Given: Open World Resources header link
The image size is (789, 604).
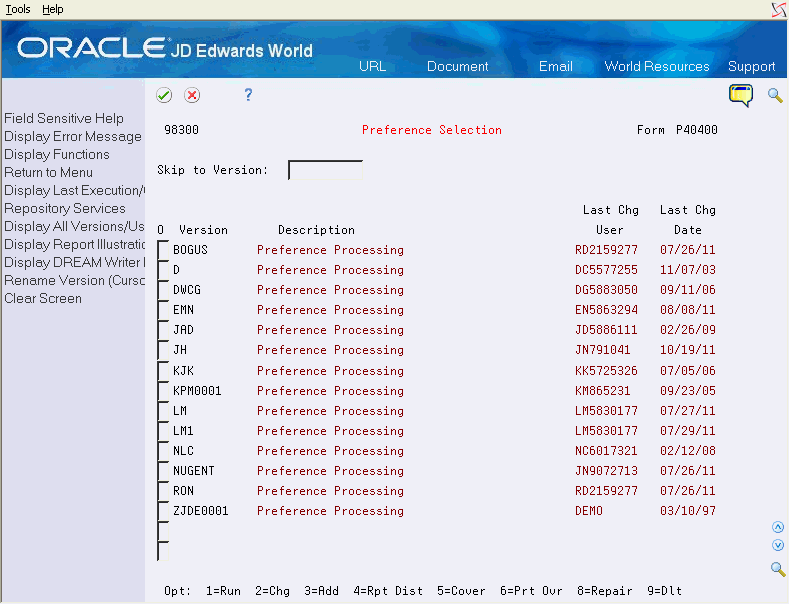Looking at the screenshot, I should (657, 66).
